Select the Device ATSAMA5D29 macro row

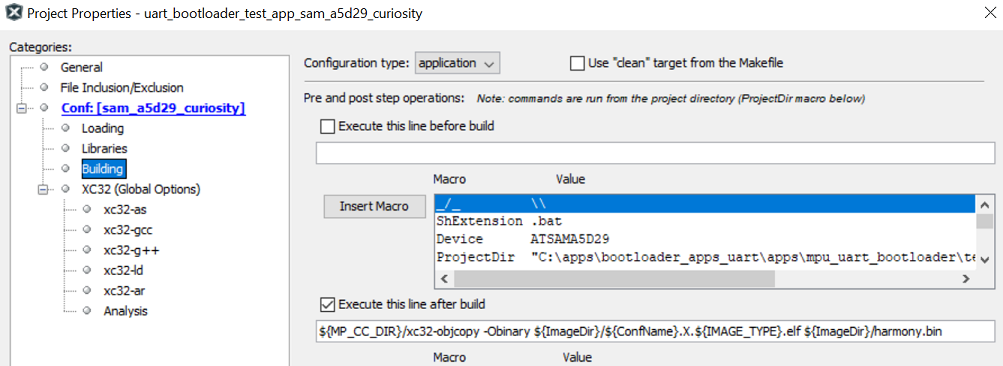705,239
